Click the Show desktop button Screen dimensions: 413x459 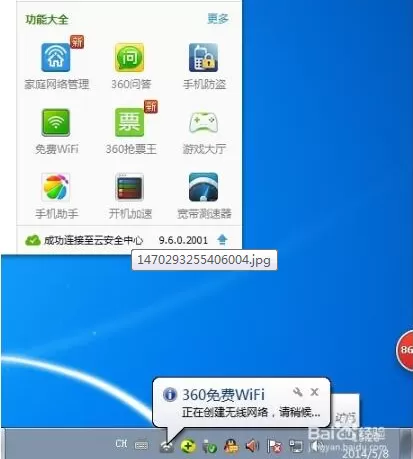407,444
